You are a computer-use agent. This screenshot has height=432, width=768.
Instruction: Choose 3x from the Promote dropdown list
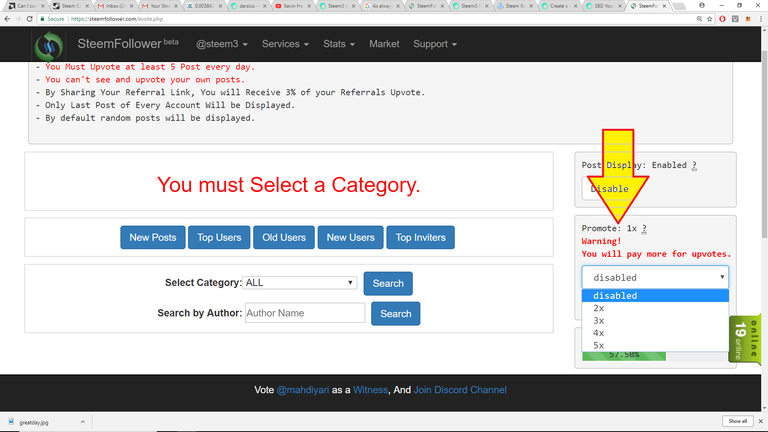point(598,321)
